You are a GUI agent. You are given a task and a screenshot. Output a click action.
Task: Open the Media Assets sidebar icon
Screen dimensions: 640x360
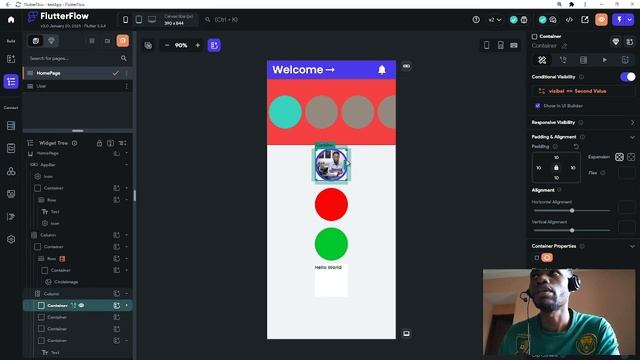tap(11, 194)
